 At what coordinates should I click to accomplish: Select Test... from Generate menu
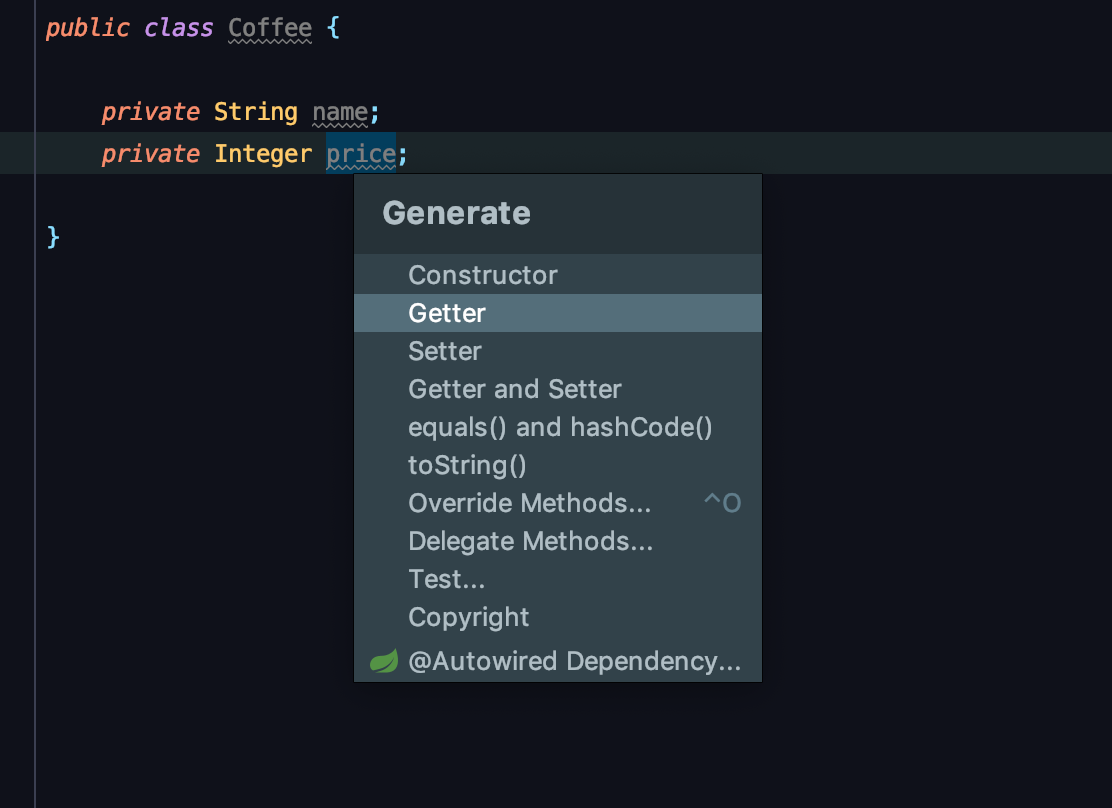(x=447, y=579)
